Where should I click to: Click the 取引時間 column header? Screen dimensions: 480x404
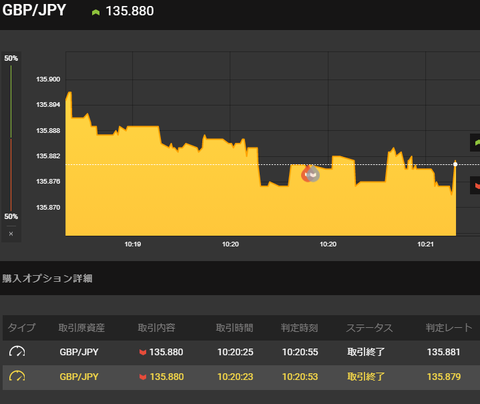pos(234,328)
